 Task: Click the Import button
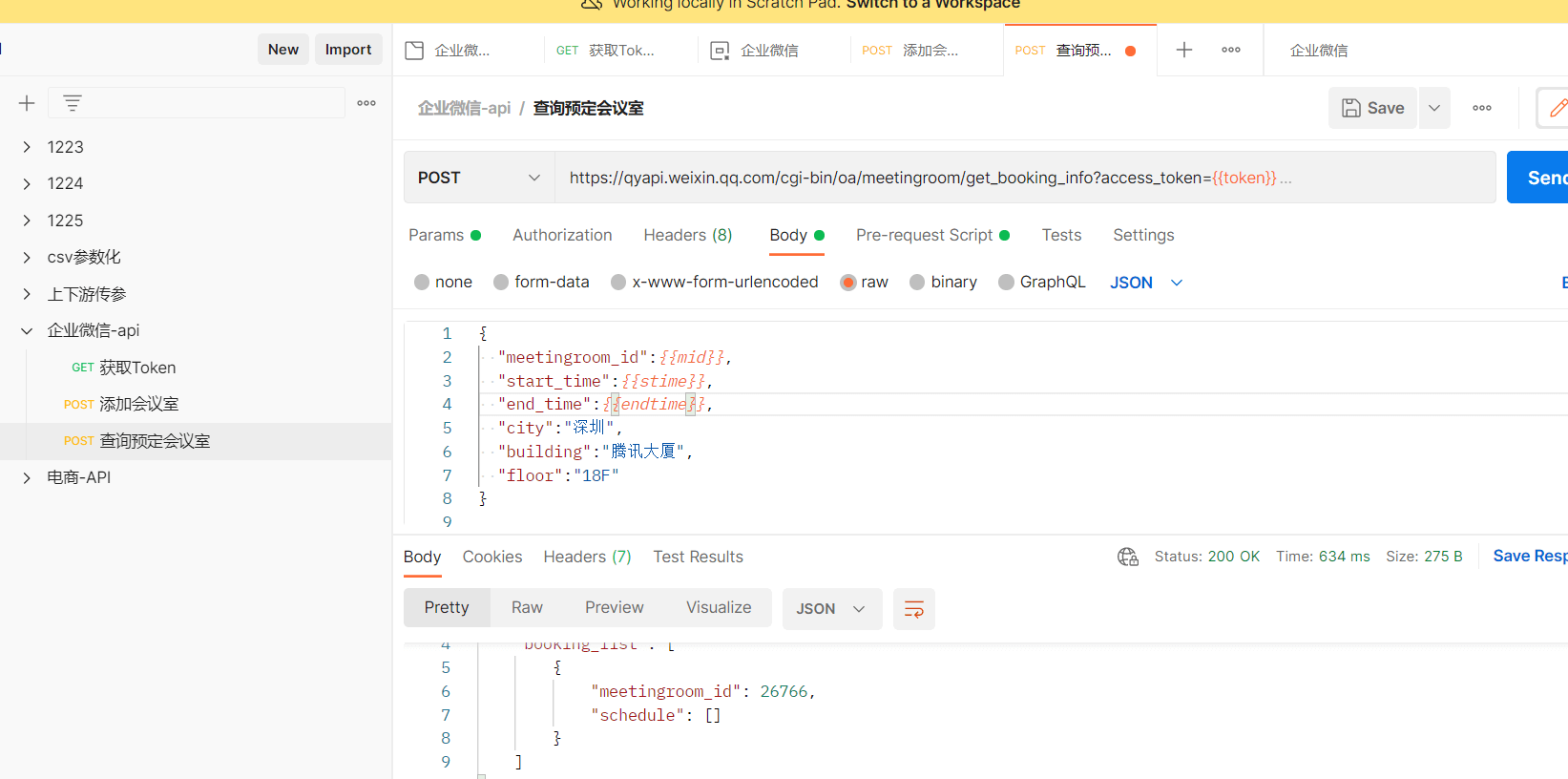348,50
